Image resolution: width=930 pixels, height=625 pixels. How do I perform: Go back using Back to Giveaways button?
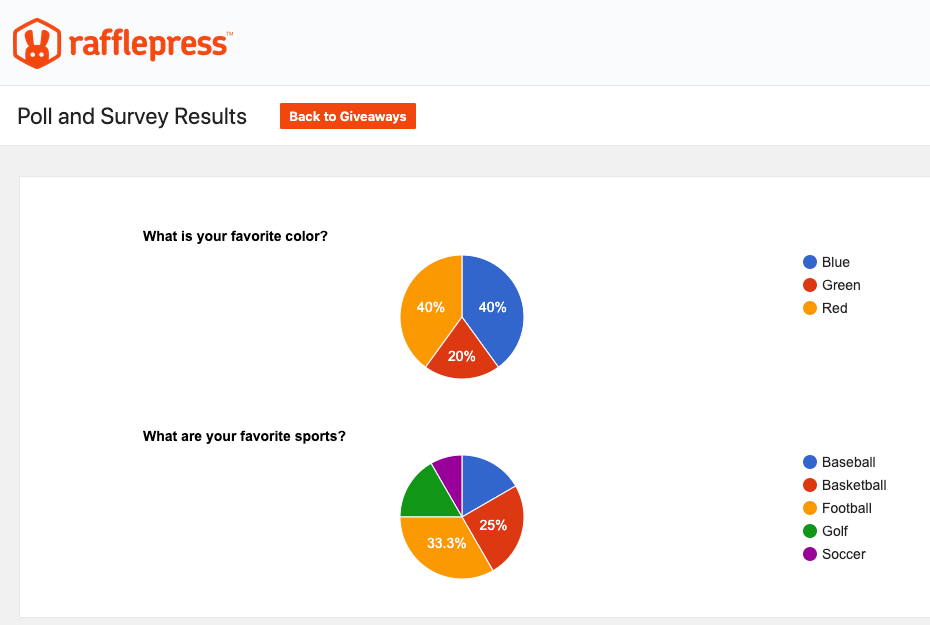click(x=348, y=116)
